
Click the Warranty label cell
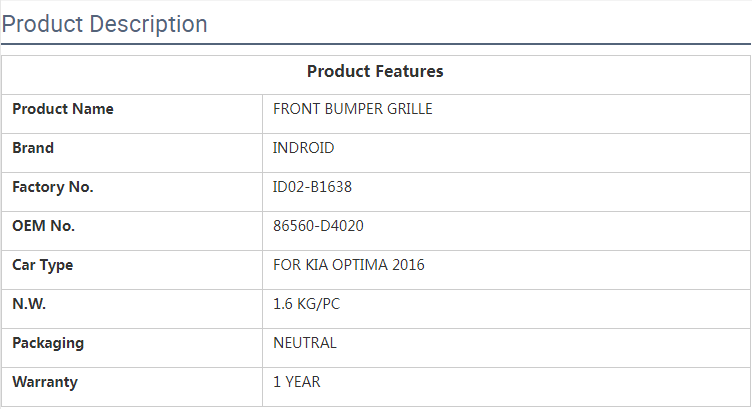pyautogui.click(x=45, y=382)
